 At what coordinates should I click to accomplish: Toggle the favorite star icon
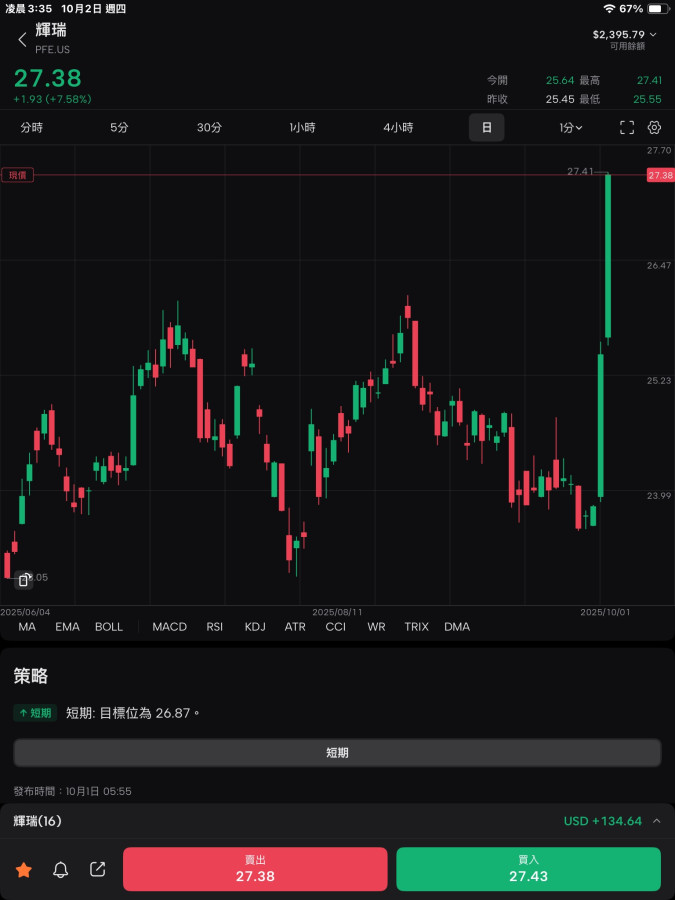pyautogui.click(x=24, y=870)
